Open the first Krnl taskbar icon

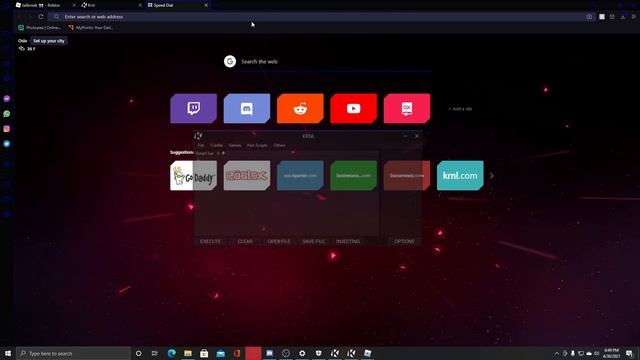click(335, 353)
